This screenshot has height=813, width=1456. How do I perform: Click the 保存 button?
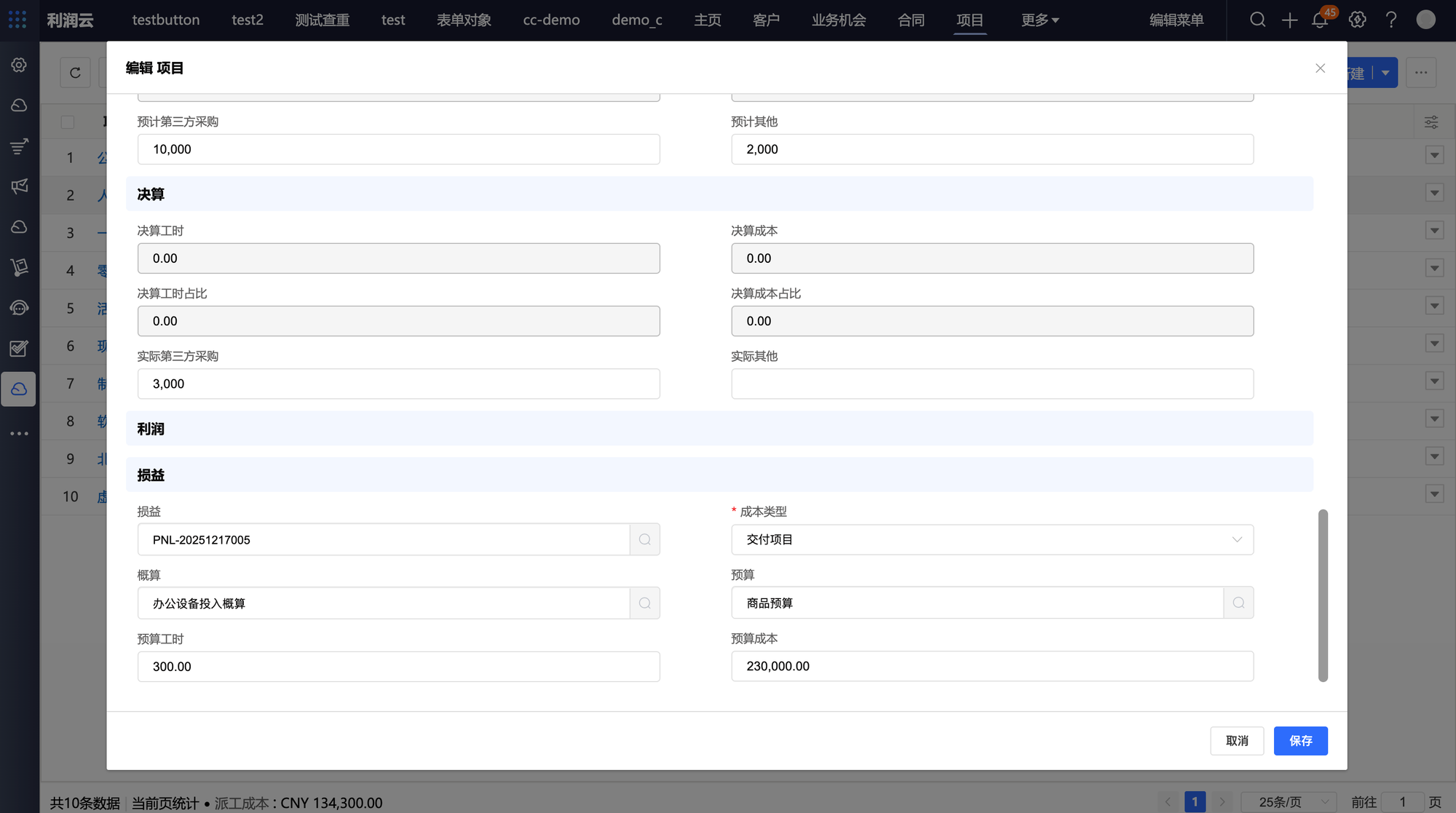(x=1300, y=740)
